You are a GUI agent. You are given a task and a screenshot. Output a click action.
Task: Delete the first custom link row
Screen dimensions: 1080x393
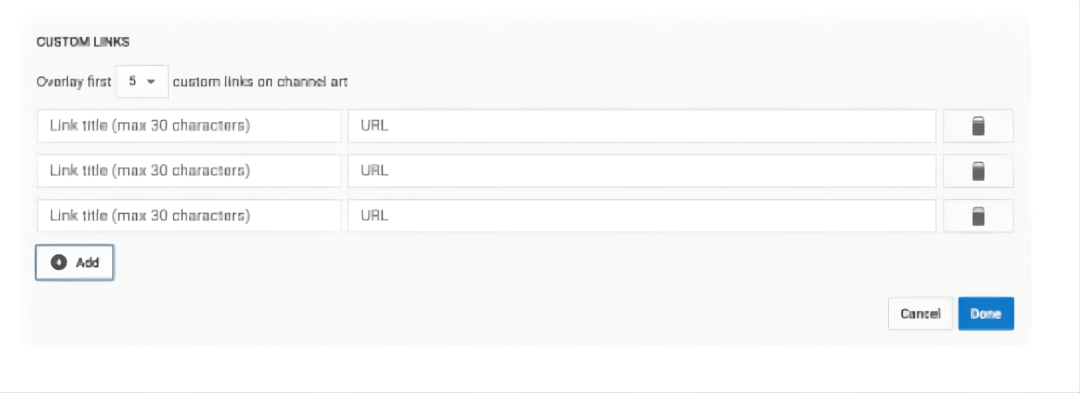(x=977, y=126)
